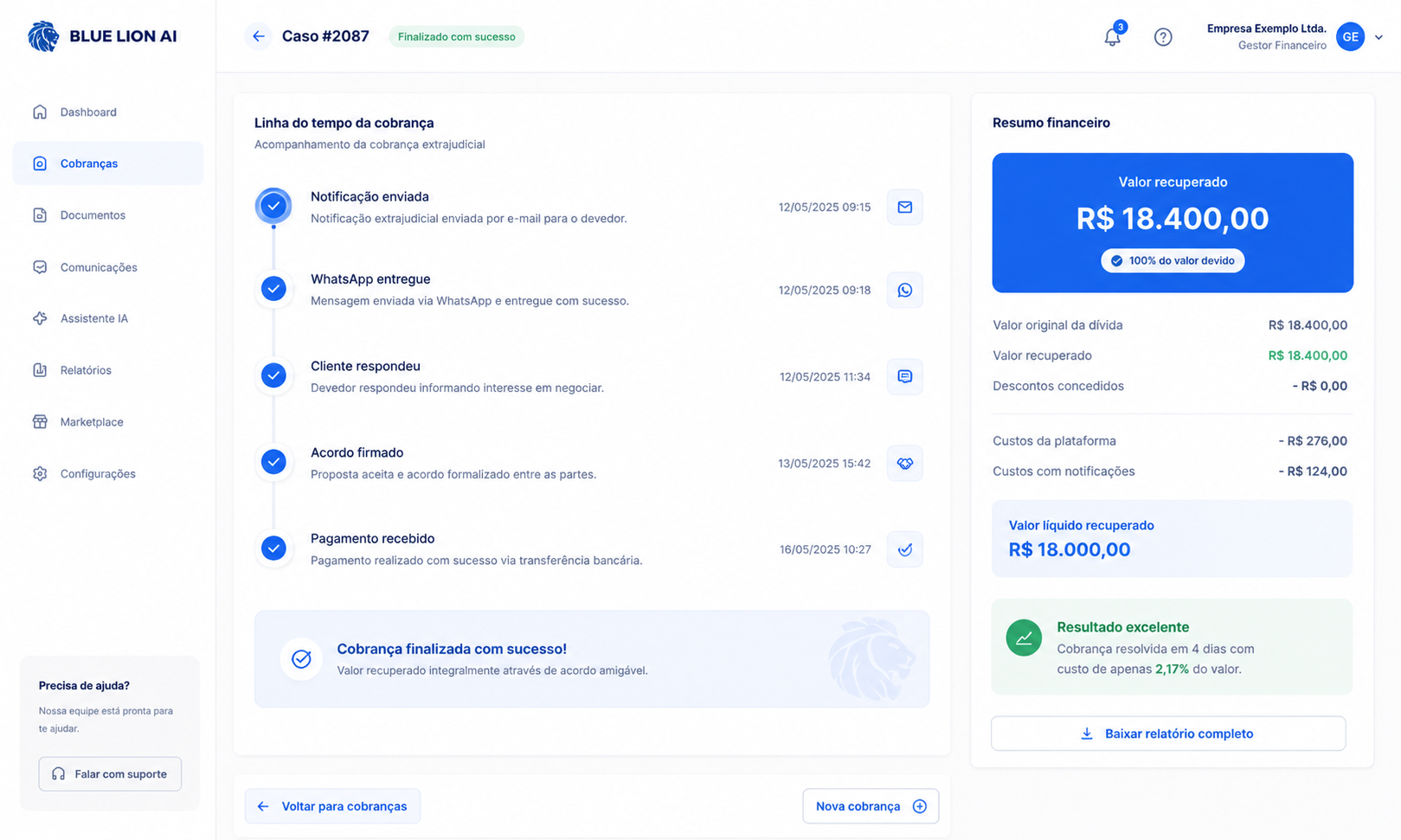This screenshot has height=840, width=1401.
Task: Click the handshake icon for Acordo firmado
Action: (x=905, y=464)
